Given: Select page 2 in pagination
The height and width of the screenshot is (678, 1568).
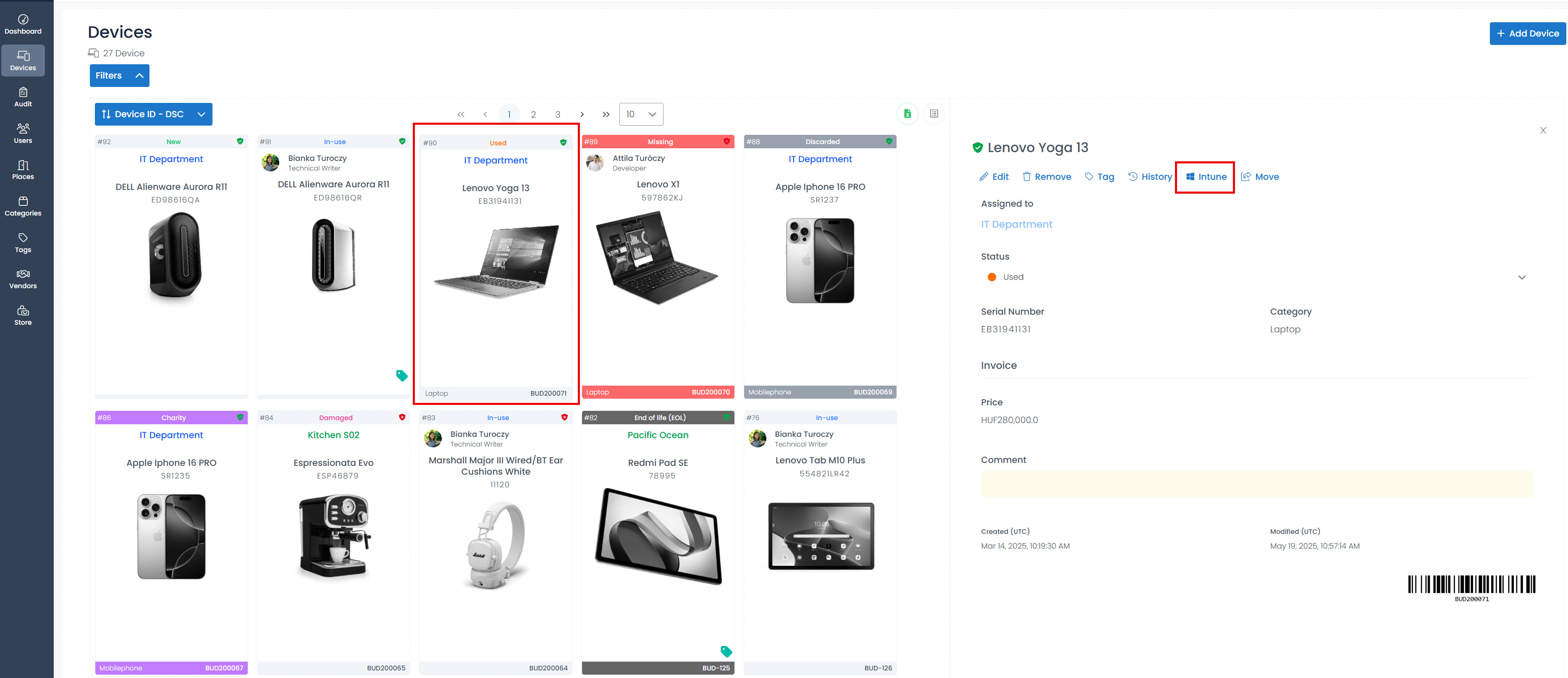Looking at the screenshot, I should pos(533,115).
